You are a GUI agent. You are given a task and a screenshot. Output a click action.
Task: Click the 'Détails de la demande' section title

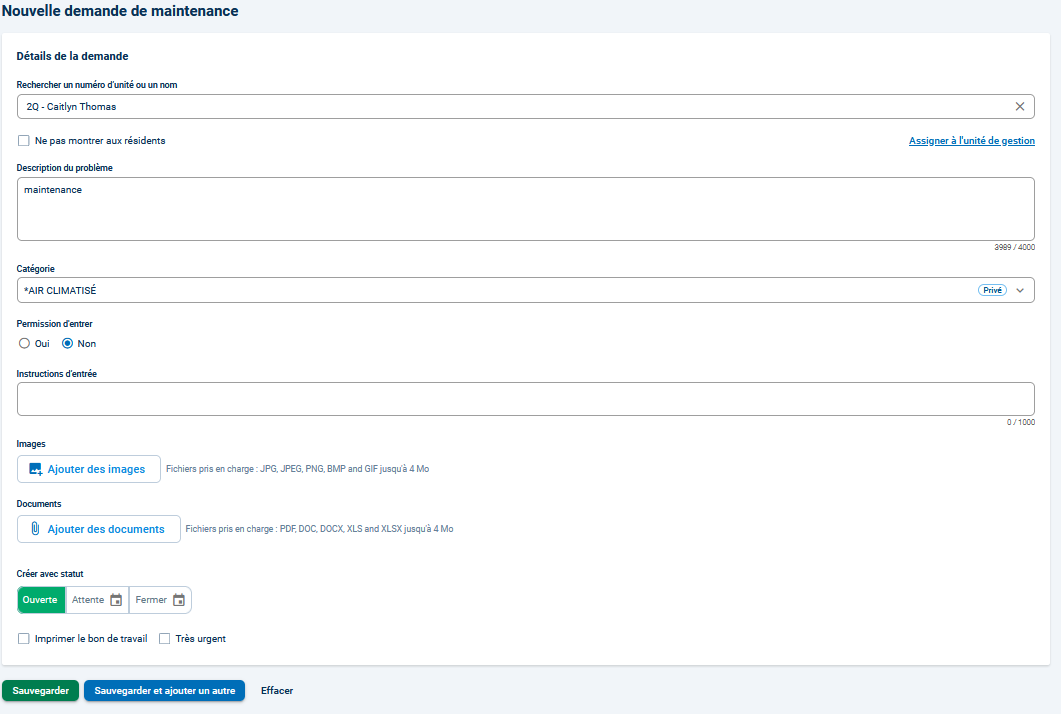click(72, 56)
